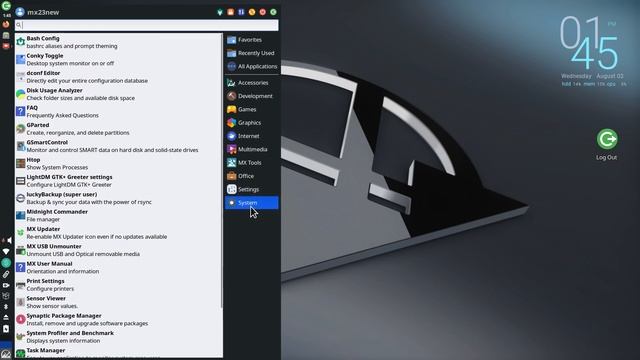This screenshot has height=360, width=640.
Task: Click the red icon in menu header
Action: coord(263,12)
